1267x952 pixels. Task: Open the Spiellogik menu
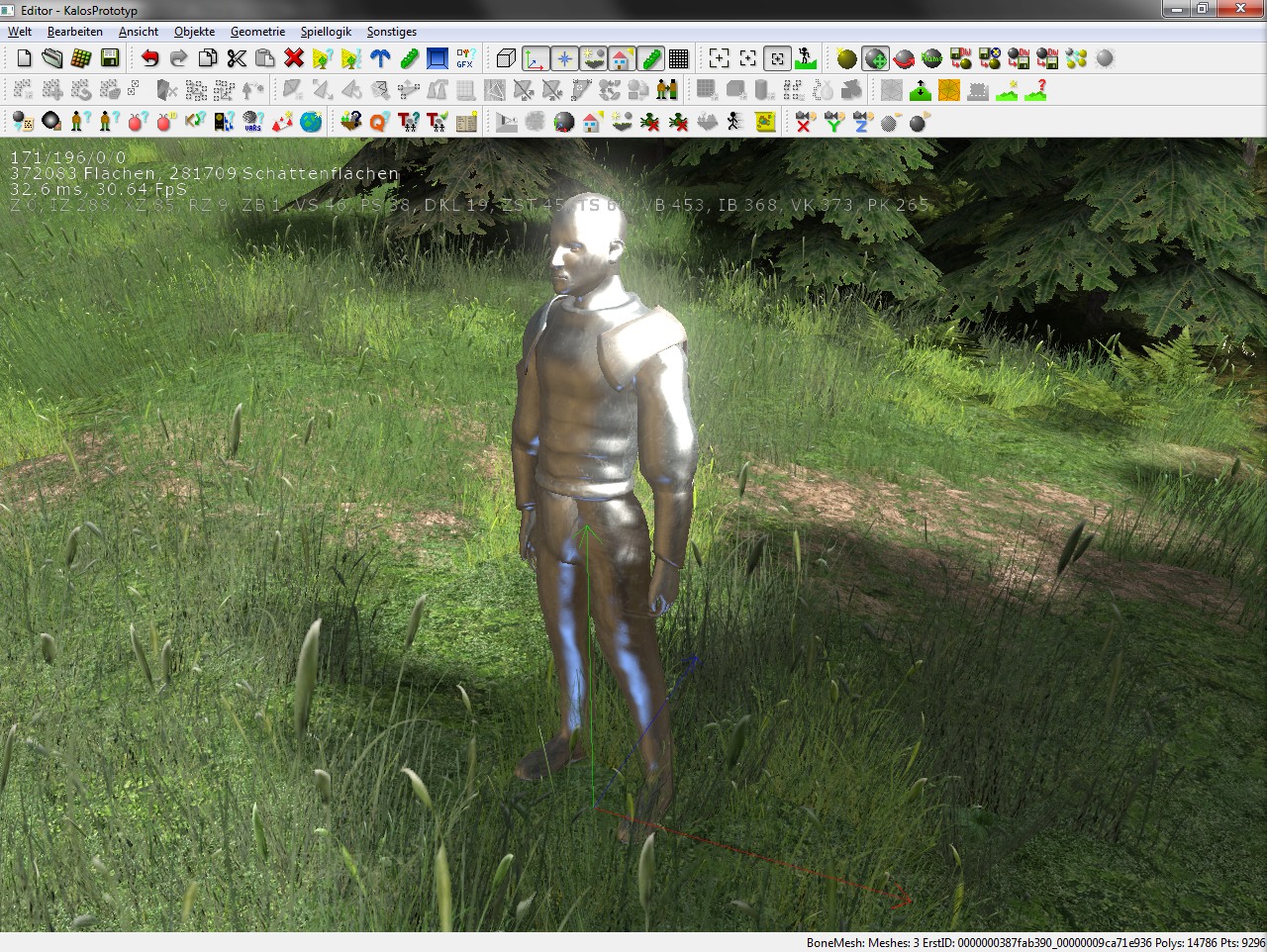tap(326, 32)
